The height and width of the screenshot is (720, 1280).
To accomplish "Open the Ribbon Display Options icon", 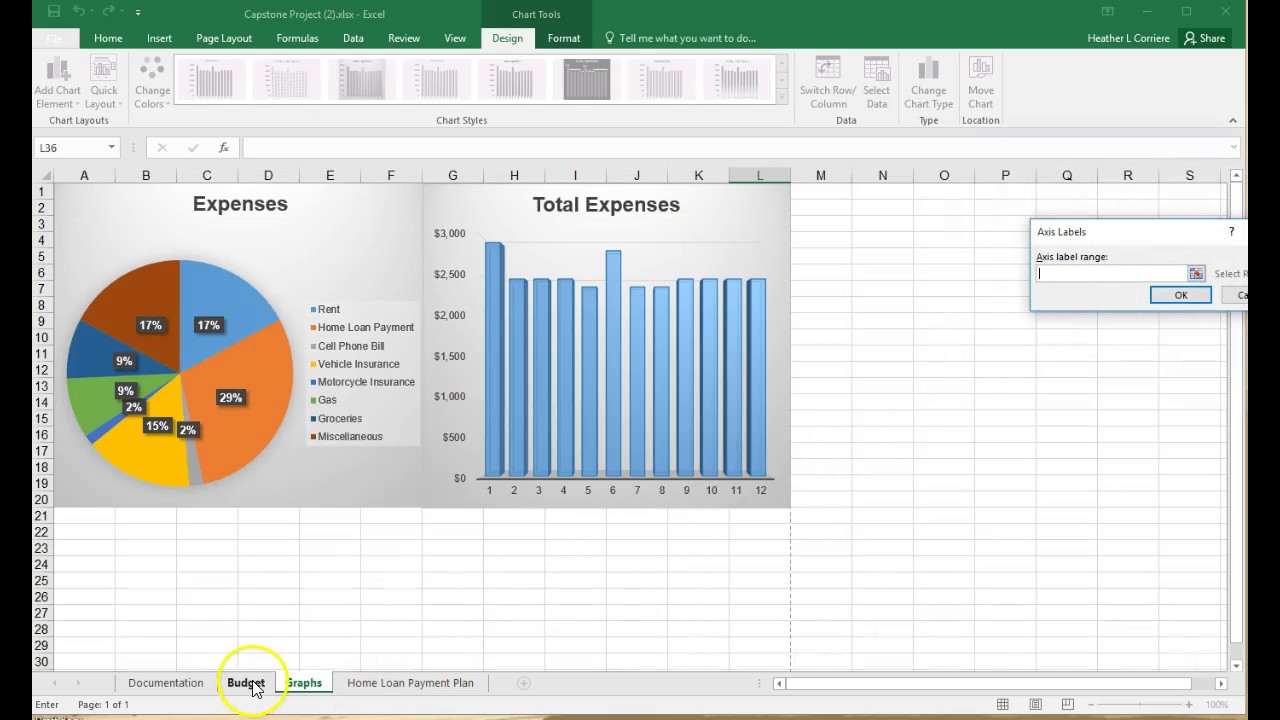I will [1108, 12].
